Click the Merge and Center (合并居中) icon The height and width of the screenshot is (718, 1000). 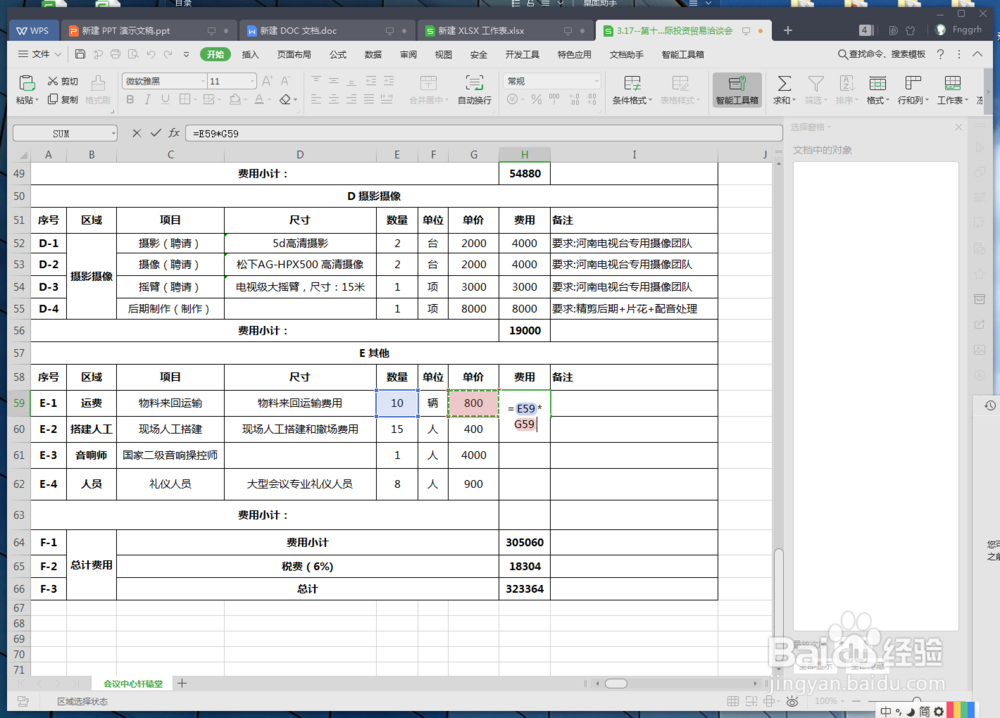[428, 84]
